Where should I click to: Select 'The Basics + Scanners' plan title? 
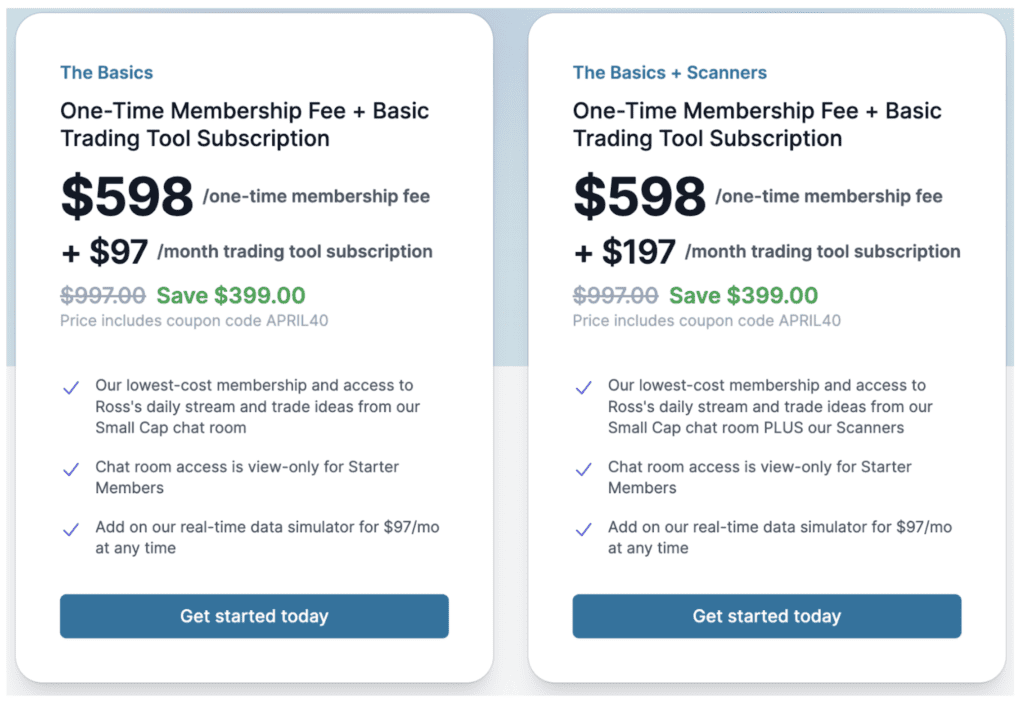[669, 73]
